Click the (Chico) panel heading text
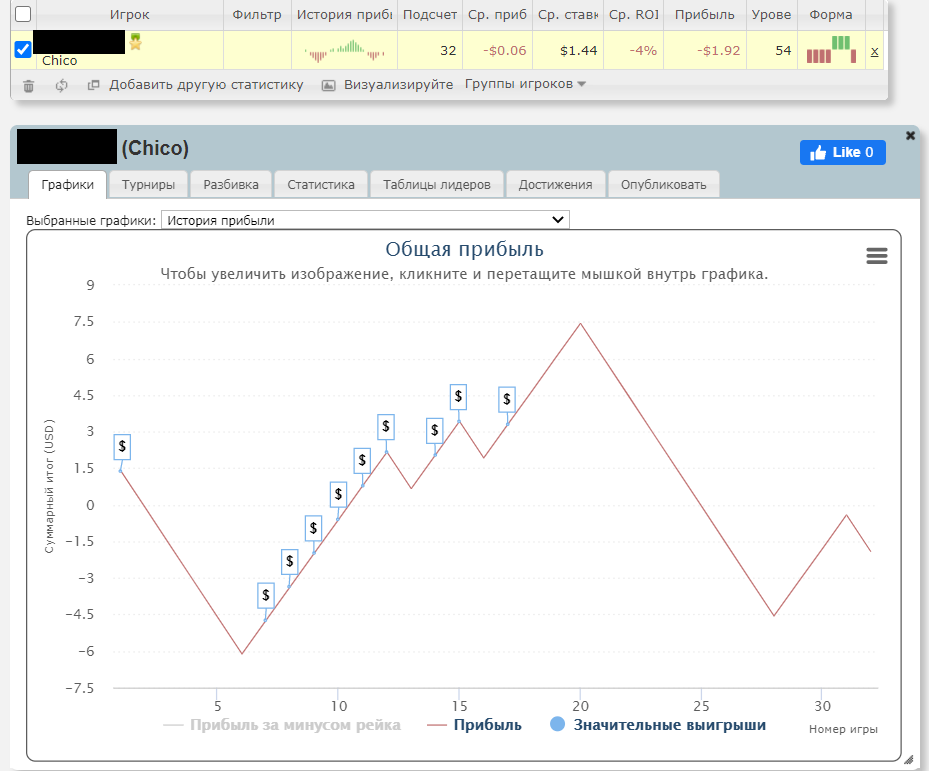Screen dimensions: 929x771 click(155, 148)
